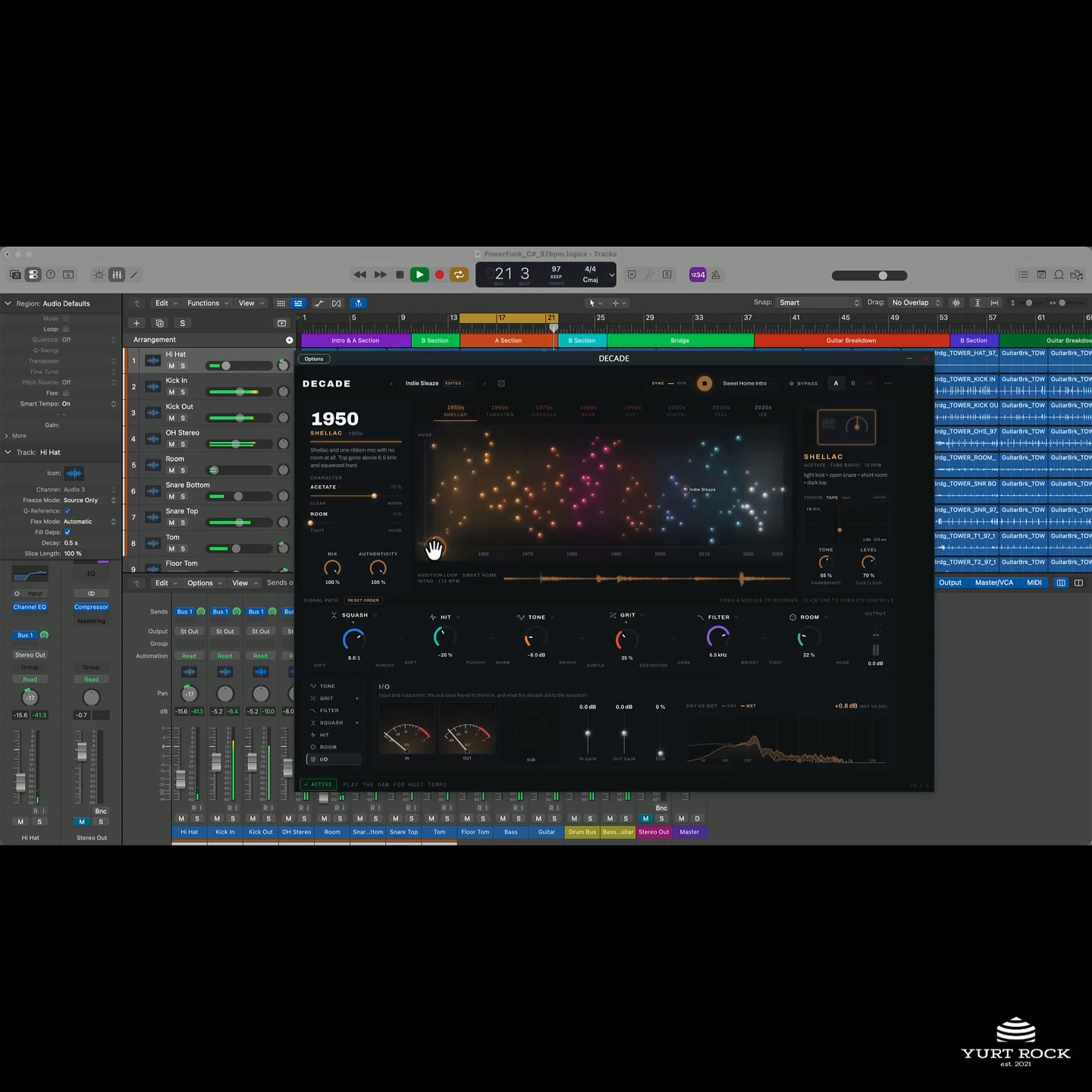Select the 1980s NEON decade tab

pos(588,410)
